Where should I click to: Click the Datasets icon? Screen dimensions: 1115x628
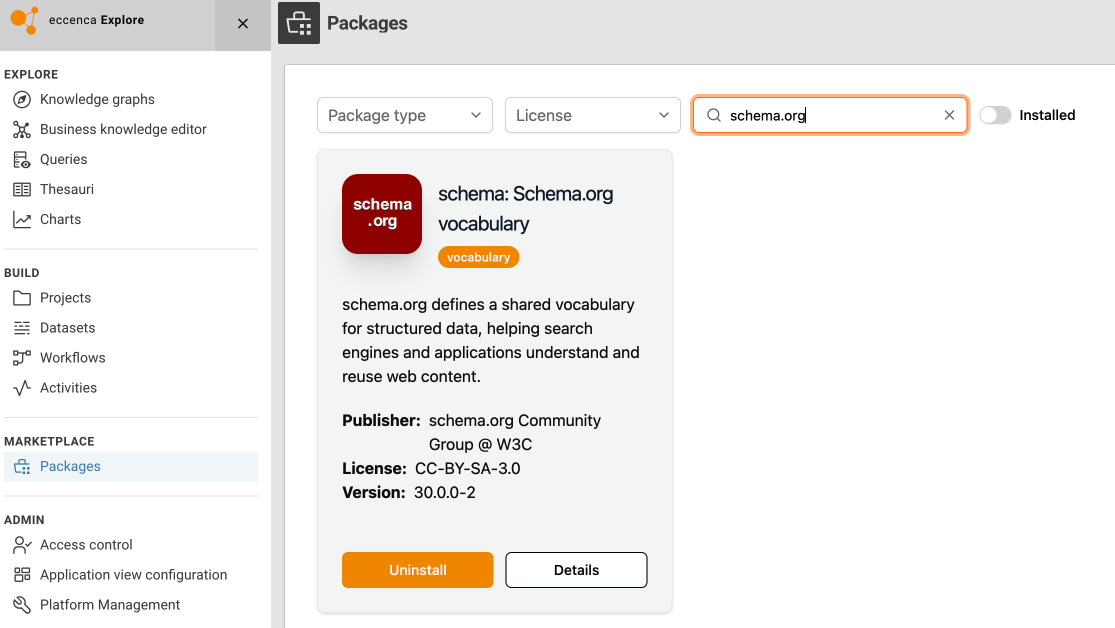tap(22, 328)
